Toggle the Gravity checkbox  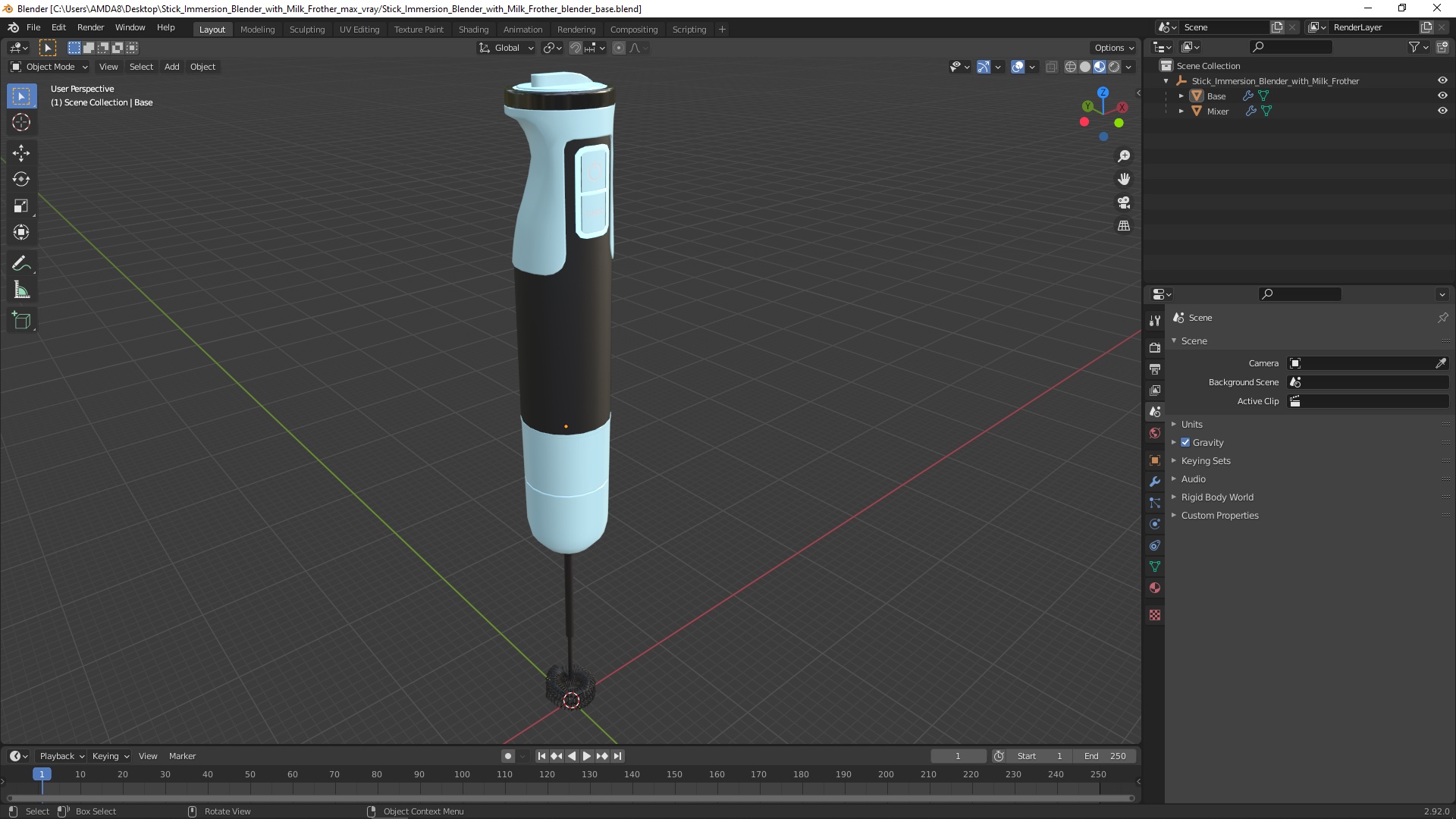[1185, 442]
